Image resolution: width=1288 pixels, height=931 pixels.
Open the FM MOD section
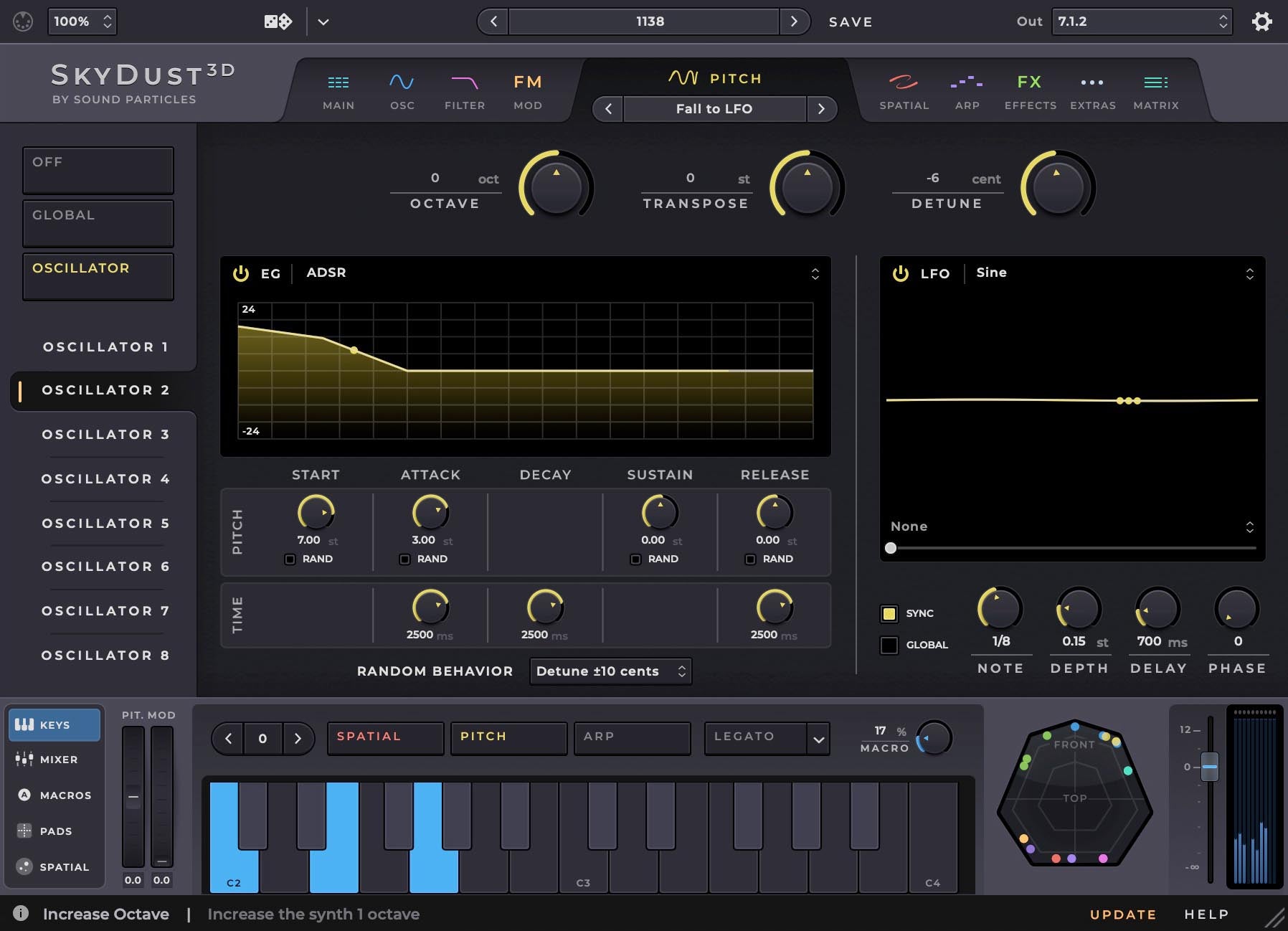pos(527,92)
